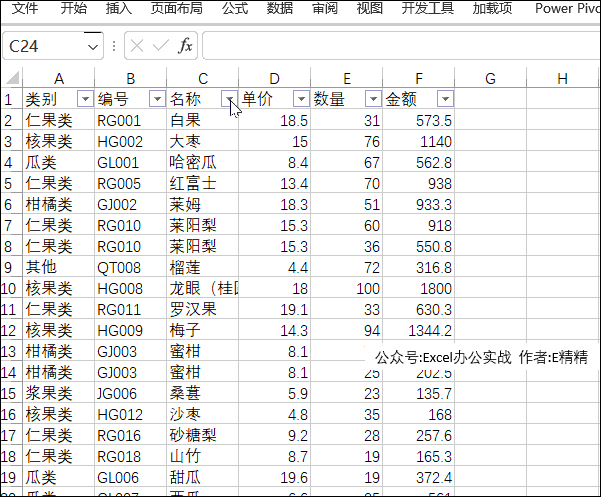The image size is (601, 497).
Task: Switch to the 插入 ribbon tab
Action: [x=119, y=8]
